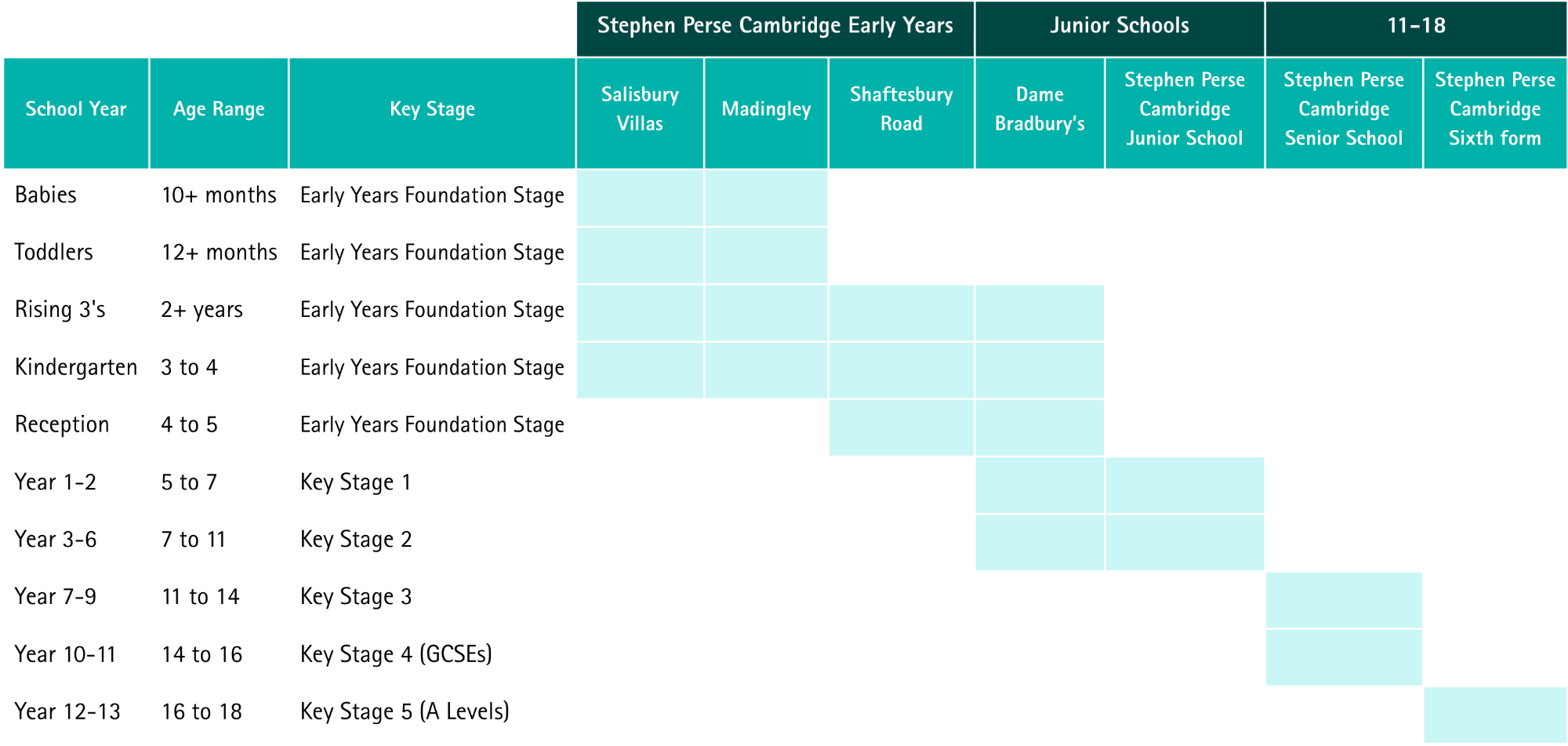Viewport: 1568px width, 746px height.
Task: Select Stephen Perse Cambridge Sixth form header
Action: pyautogui.click(x=1494, y=109)
